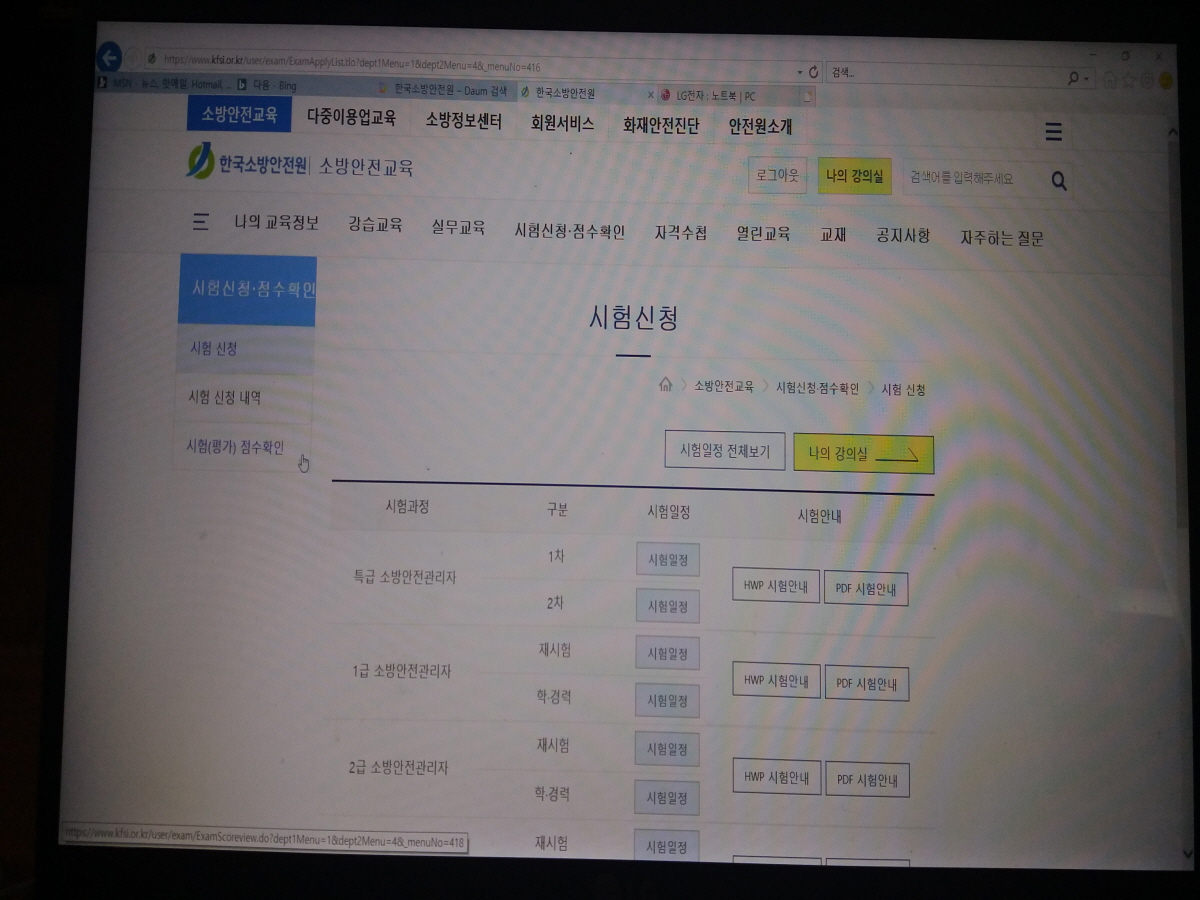Select 시험(평가) 점수확인 in the sidebar
Screen dimensions: 1200x900
pos(243,447)
